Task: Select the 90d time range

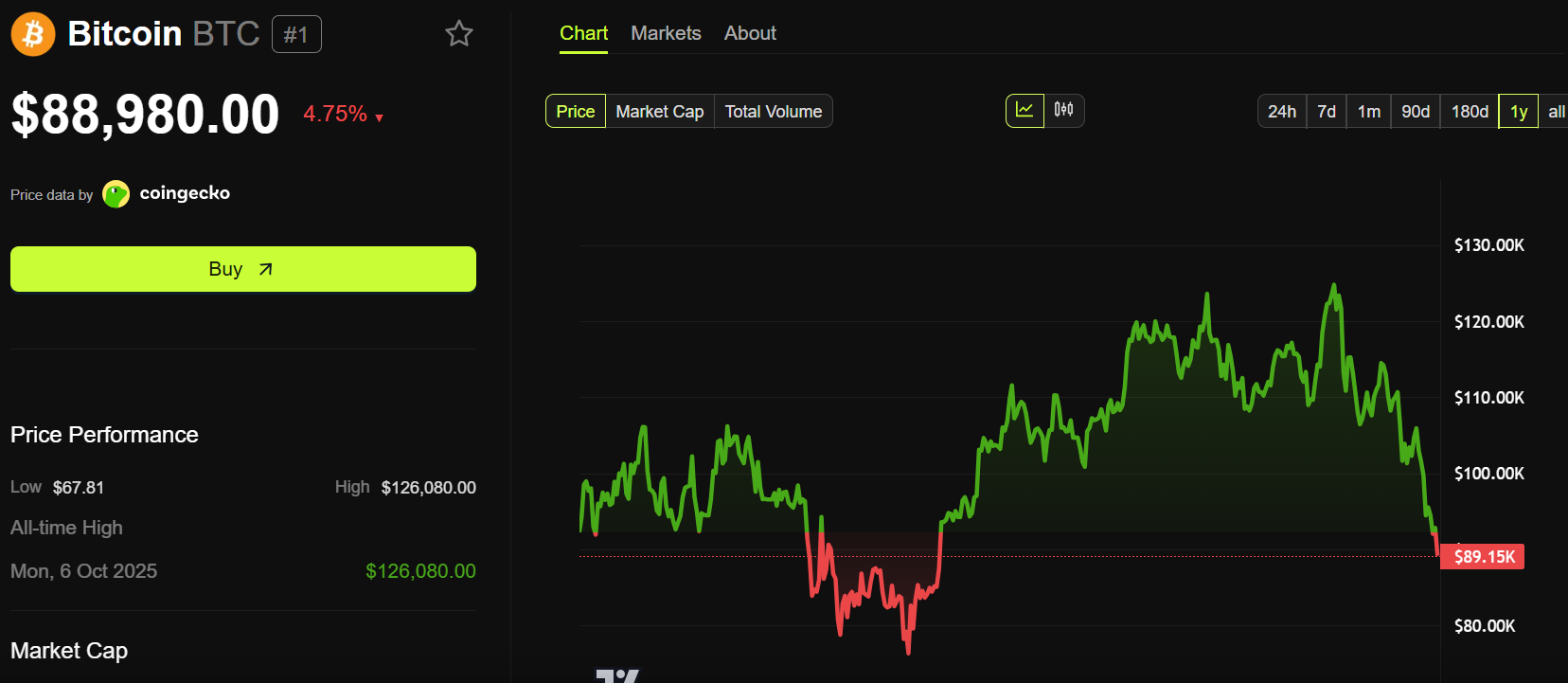Action: (1415, 112)
